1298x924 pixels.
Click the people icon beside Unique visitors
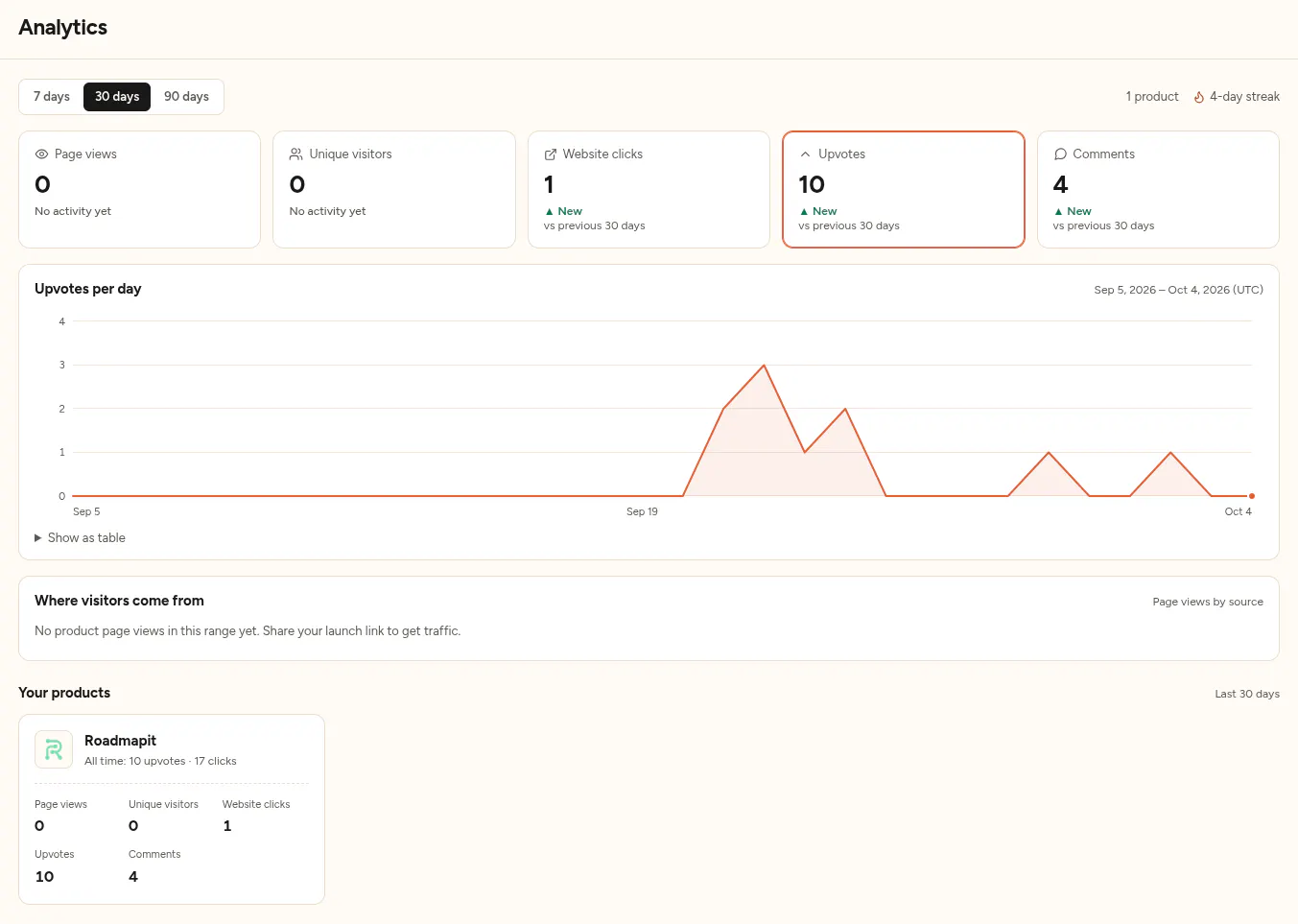(x=296, y=154)
